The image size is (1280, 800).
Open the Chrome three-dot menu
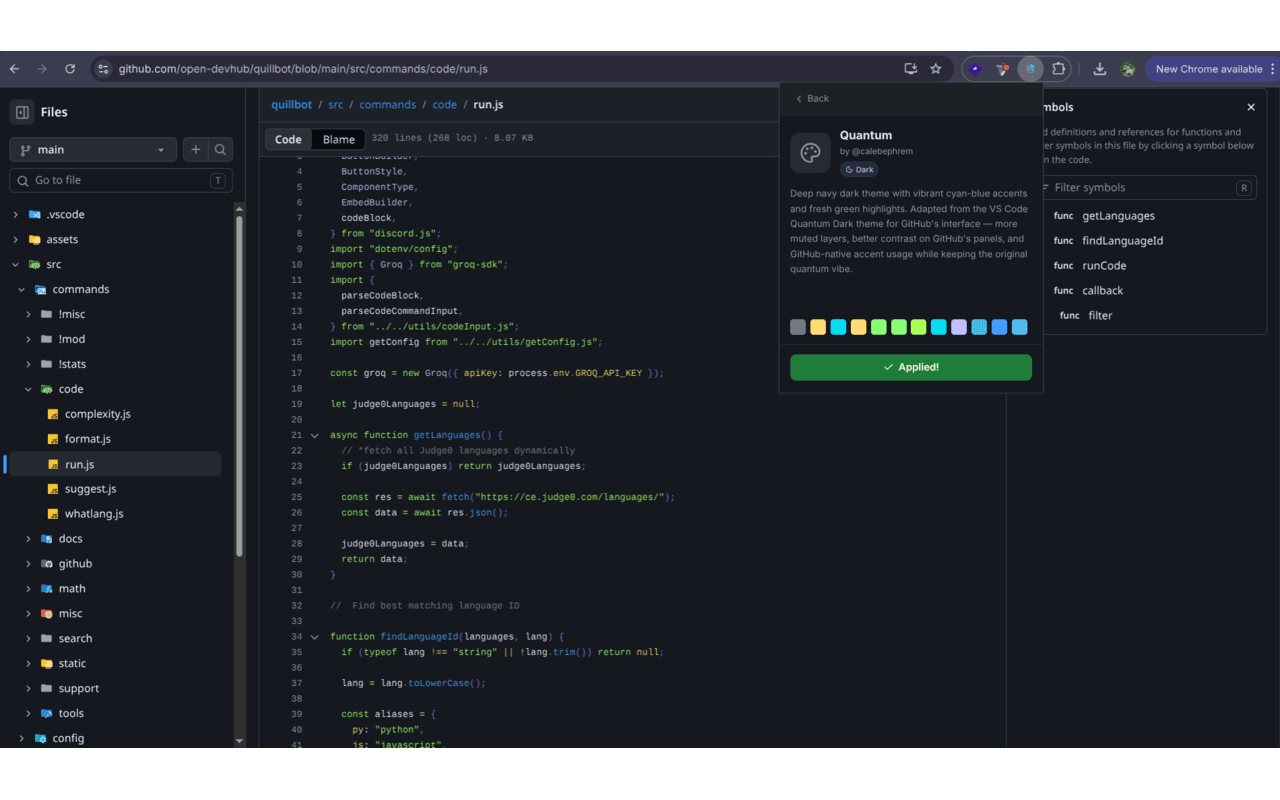(x=1272, y=69)
